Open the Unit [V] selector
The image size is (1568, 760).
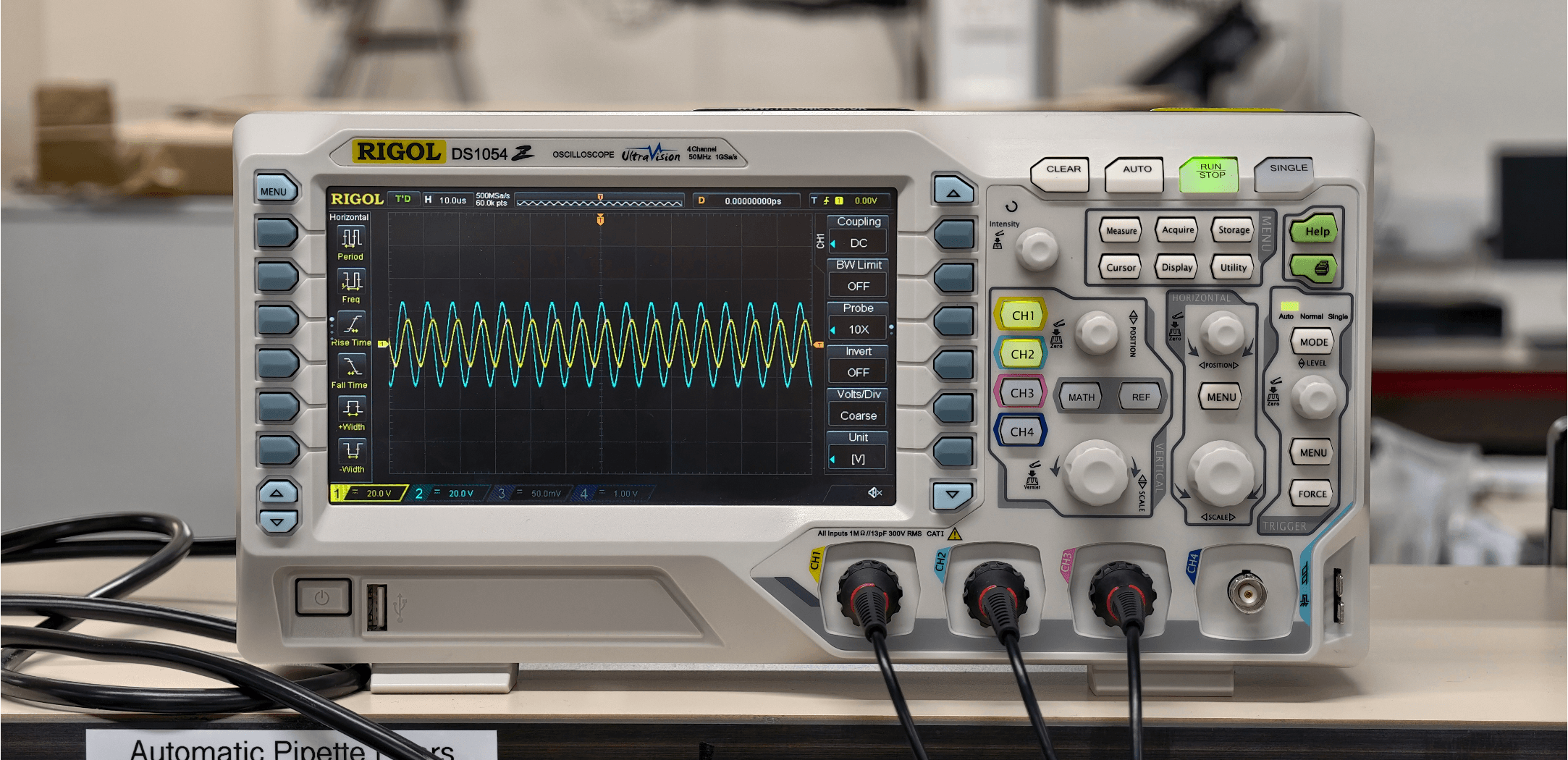pyautogui.click(x=858, y=450)
